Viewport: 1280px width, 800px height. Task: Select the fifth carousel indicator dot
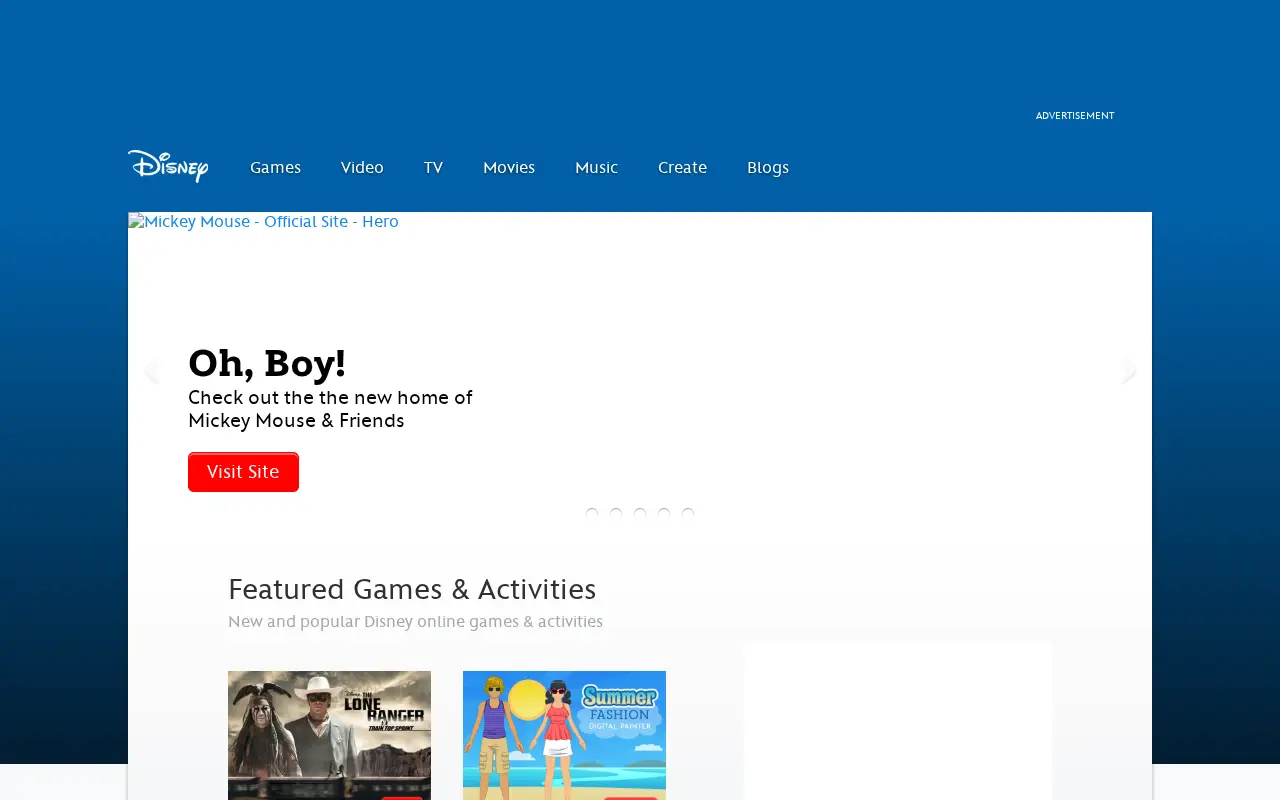pyautogui.click(x=688, y=514)
